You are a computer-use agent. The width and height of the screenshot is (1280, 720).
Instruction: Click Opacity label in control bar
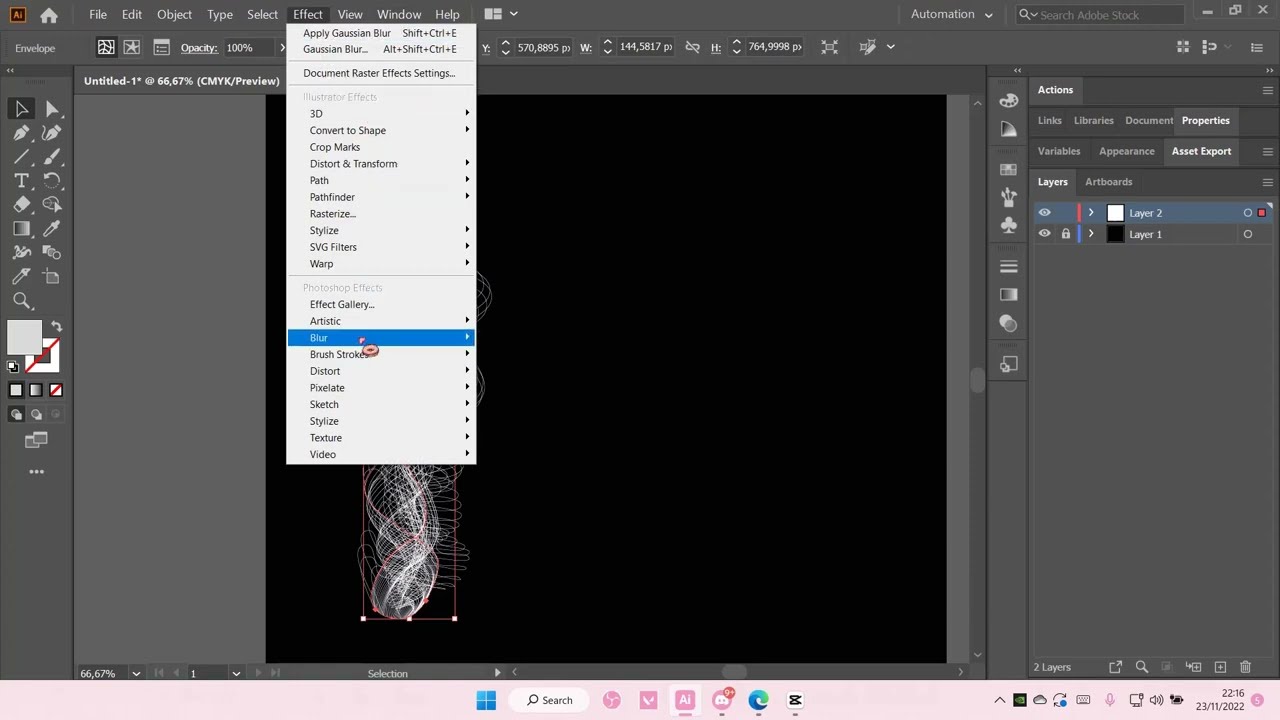199,48
